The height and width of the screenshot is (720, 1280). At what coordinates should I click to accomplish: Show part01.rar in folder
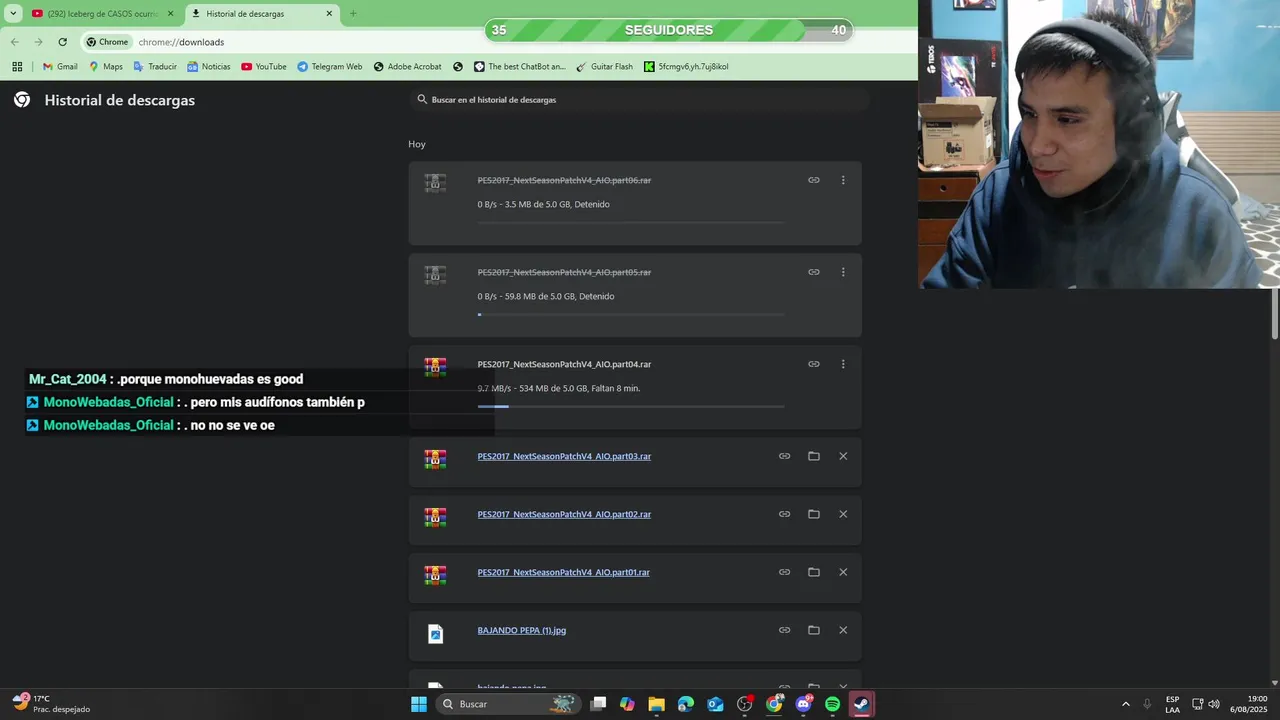[x=814, y=572]
